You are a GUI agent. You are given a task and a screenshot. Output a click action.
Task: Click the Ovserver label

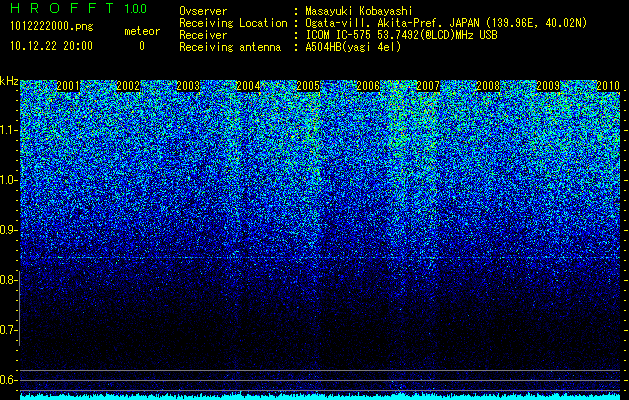[203, 11]
